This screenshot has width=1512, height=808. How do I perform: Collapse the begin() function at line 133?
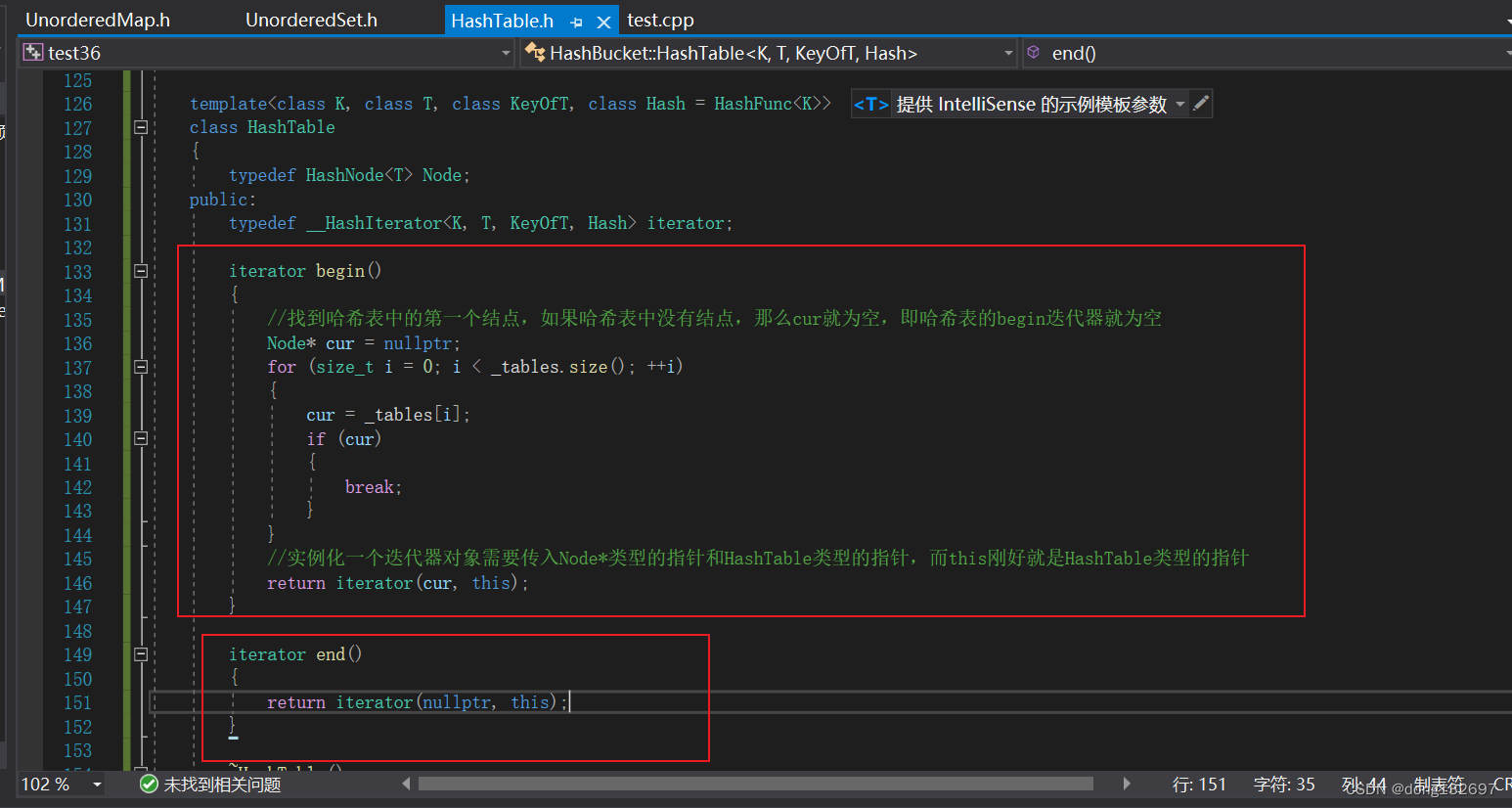pyautogui.click(x=141, y=271)
